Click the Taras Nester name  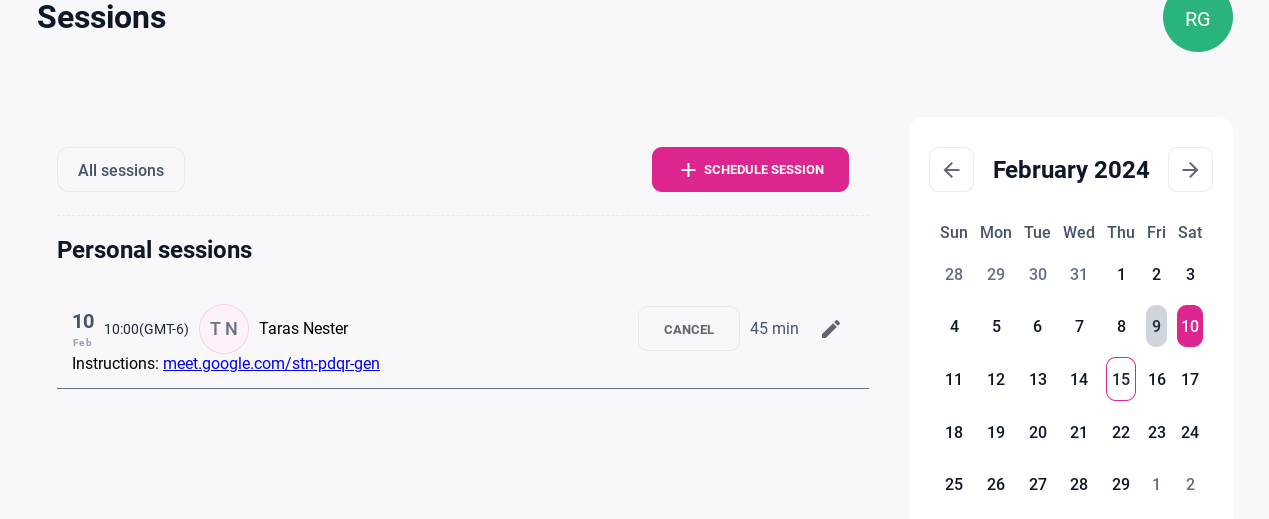303,328
